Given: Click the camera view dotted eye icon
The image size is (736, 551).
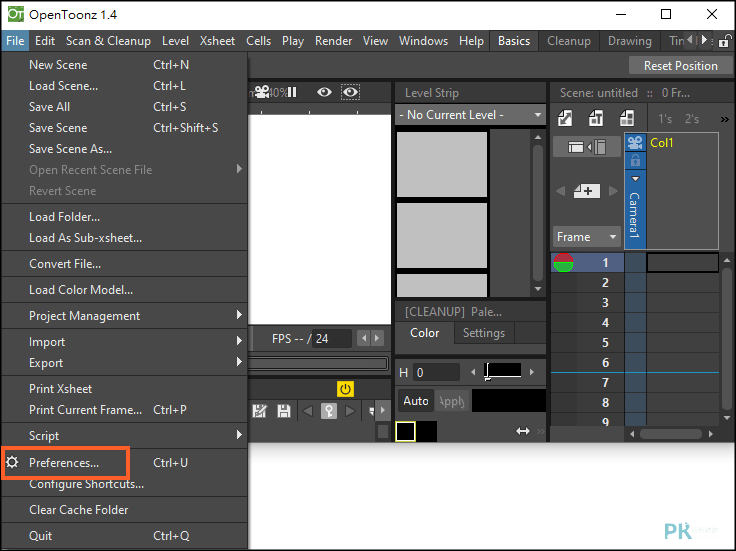Looking at the screenshot, I should 350,92.
